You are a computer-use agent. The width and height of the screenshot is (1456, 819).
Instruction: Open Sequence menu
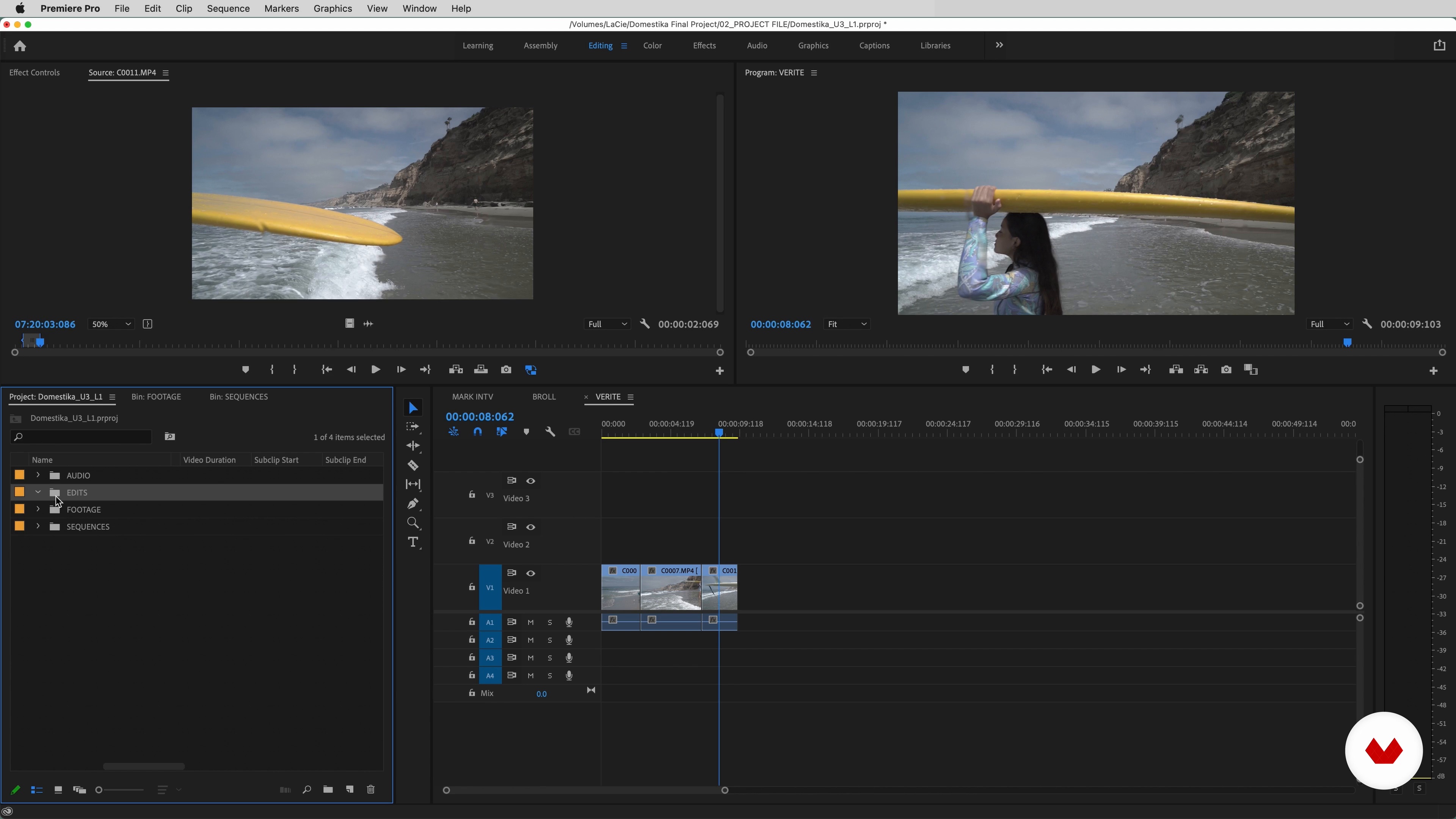click(x=228, y=8)
